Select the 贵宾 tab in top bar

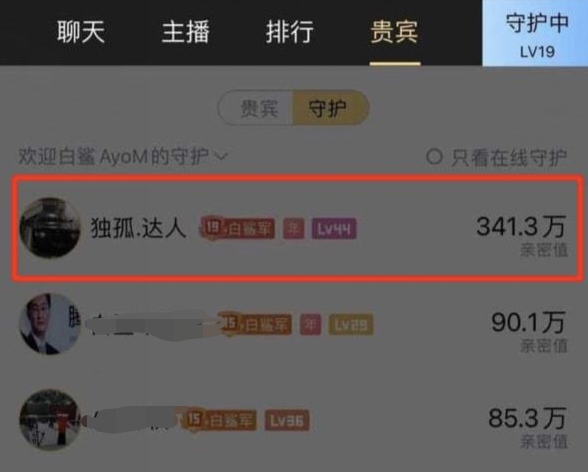[394, 32]
